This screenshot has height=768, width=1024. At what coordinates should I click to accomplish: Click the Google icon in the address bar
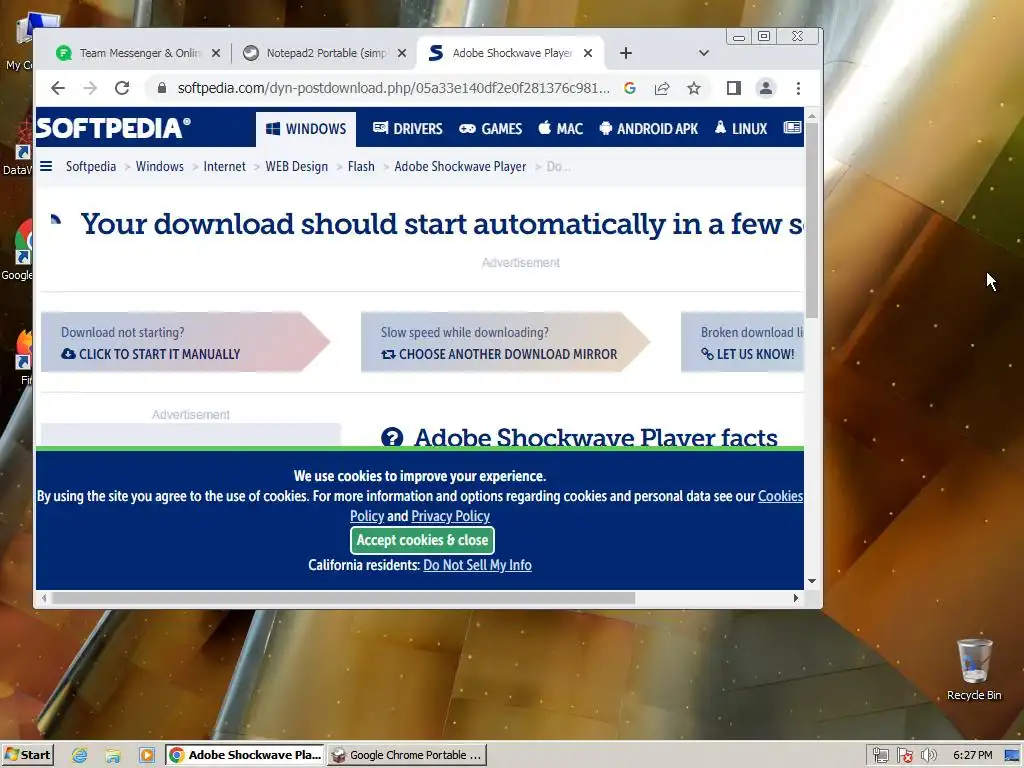630,88
